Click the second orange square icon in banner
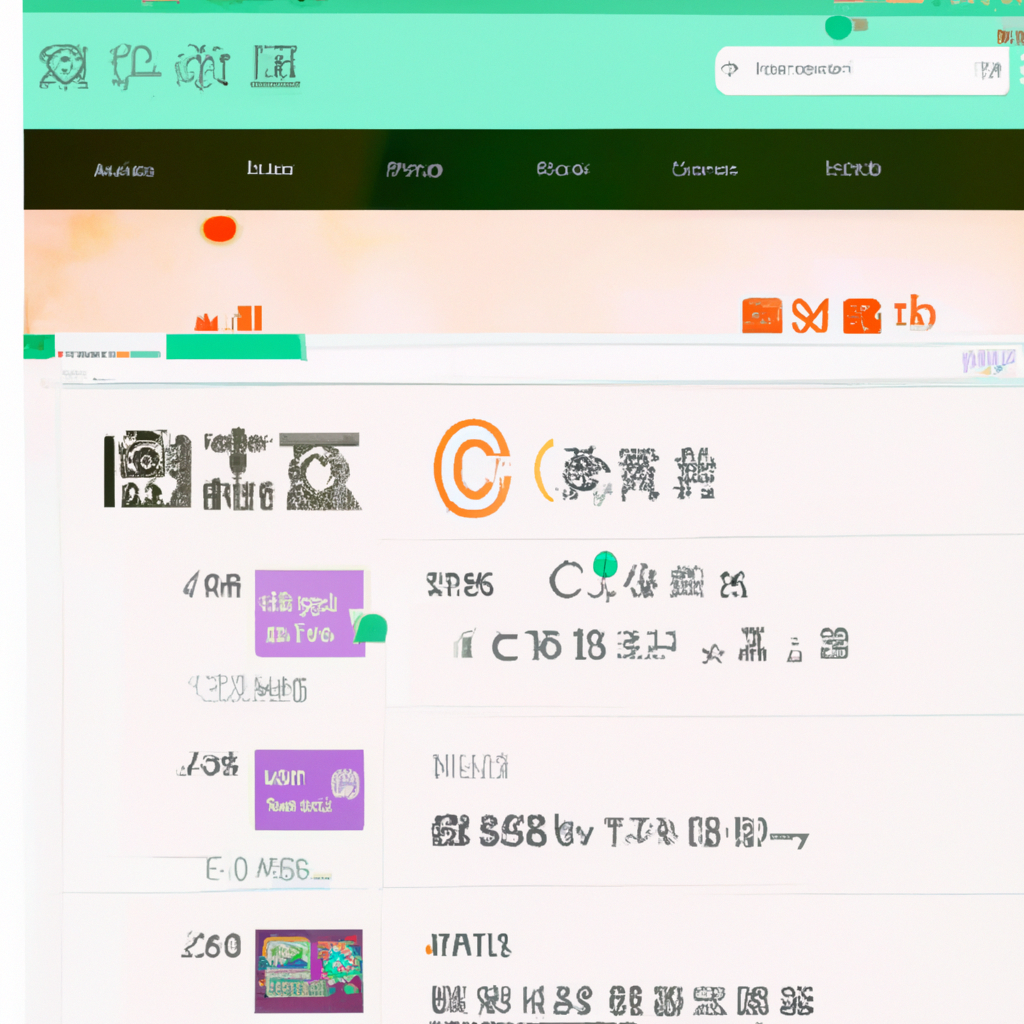The width and height of the screenshot is (1024, 1024). [x=862, y=316]
